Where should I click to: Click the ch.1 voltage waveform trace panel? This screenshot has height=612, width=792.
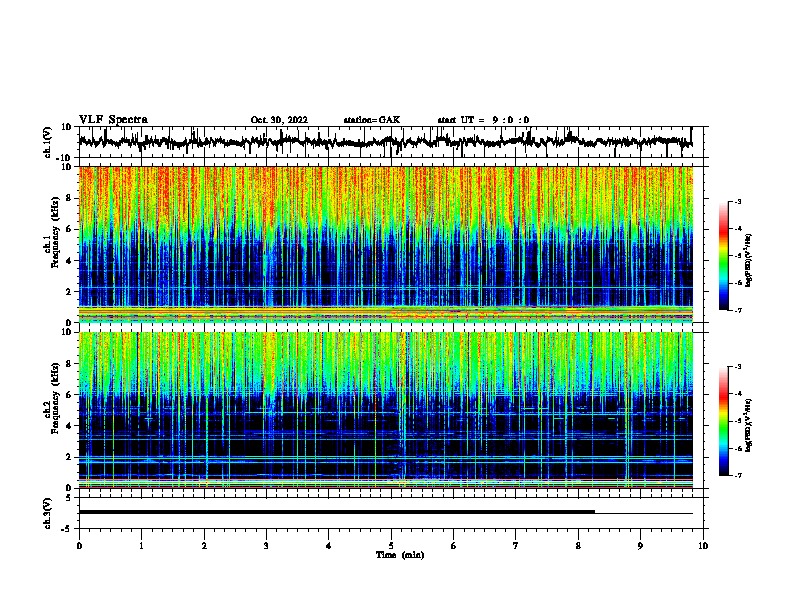tap(390, 142)
